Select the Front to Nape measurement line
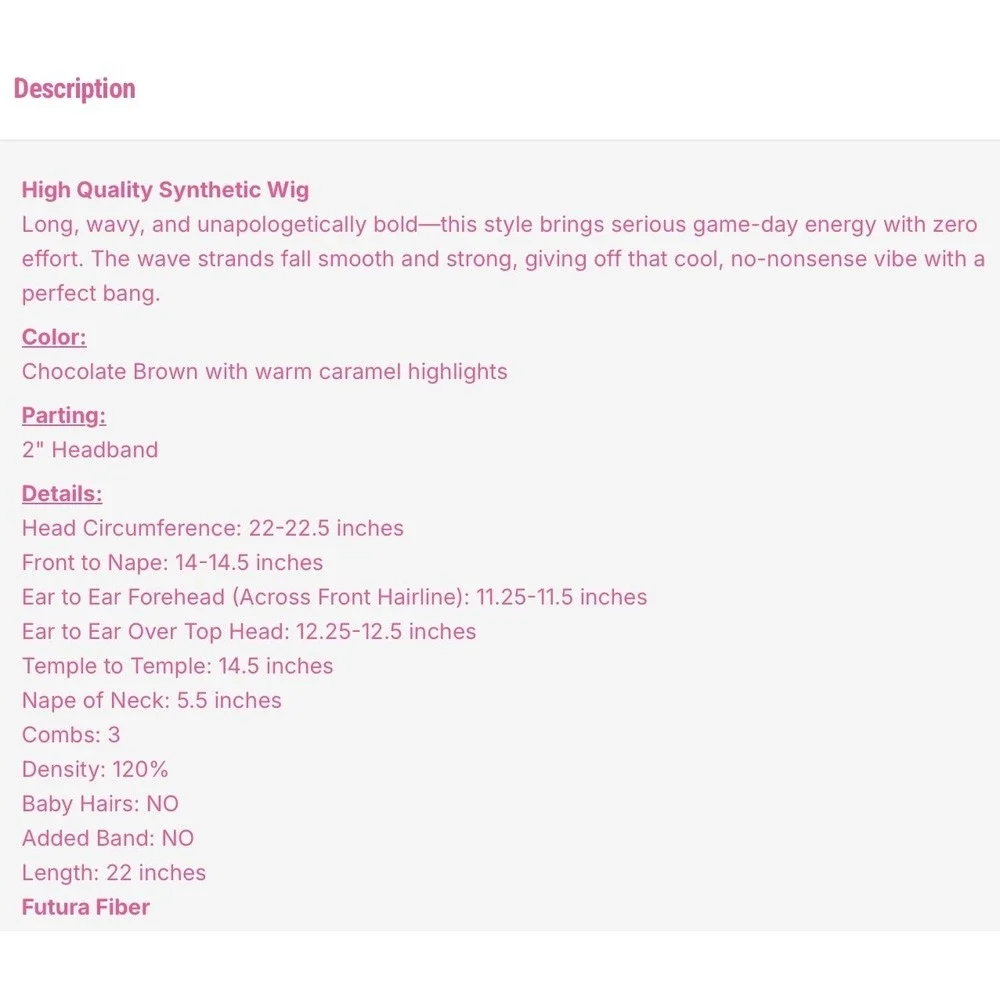 tap(172, 562)
